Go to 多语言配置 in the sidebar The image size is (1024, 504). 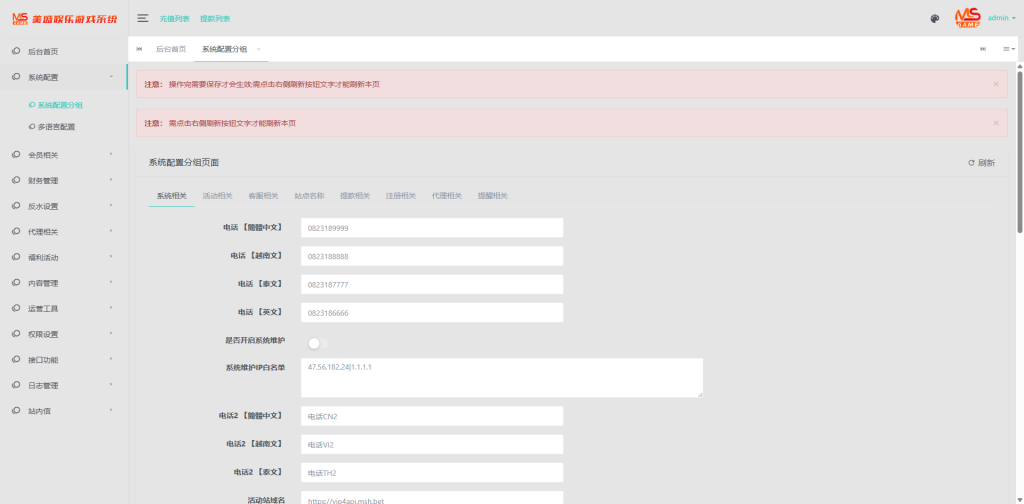56,127
